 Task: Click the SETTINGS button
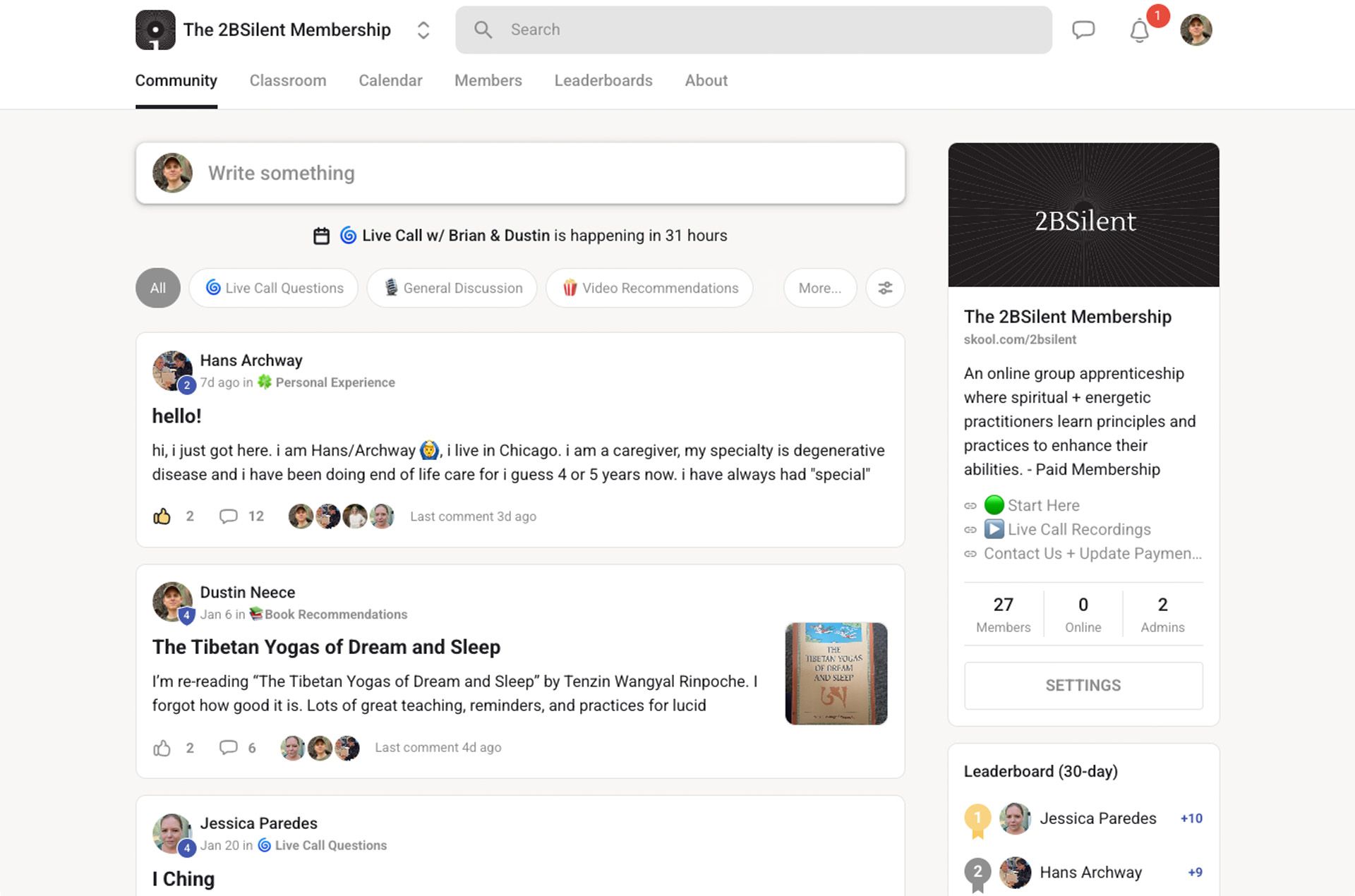(x=1083, y=685)
